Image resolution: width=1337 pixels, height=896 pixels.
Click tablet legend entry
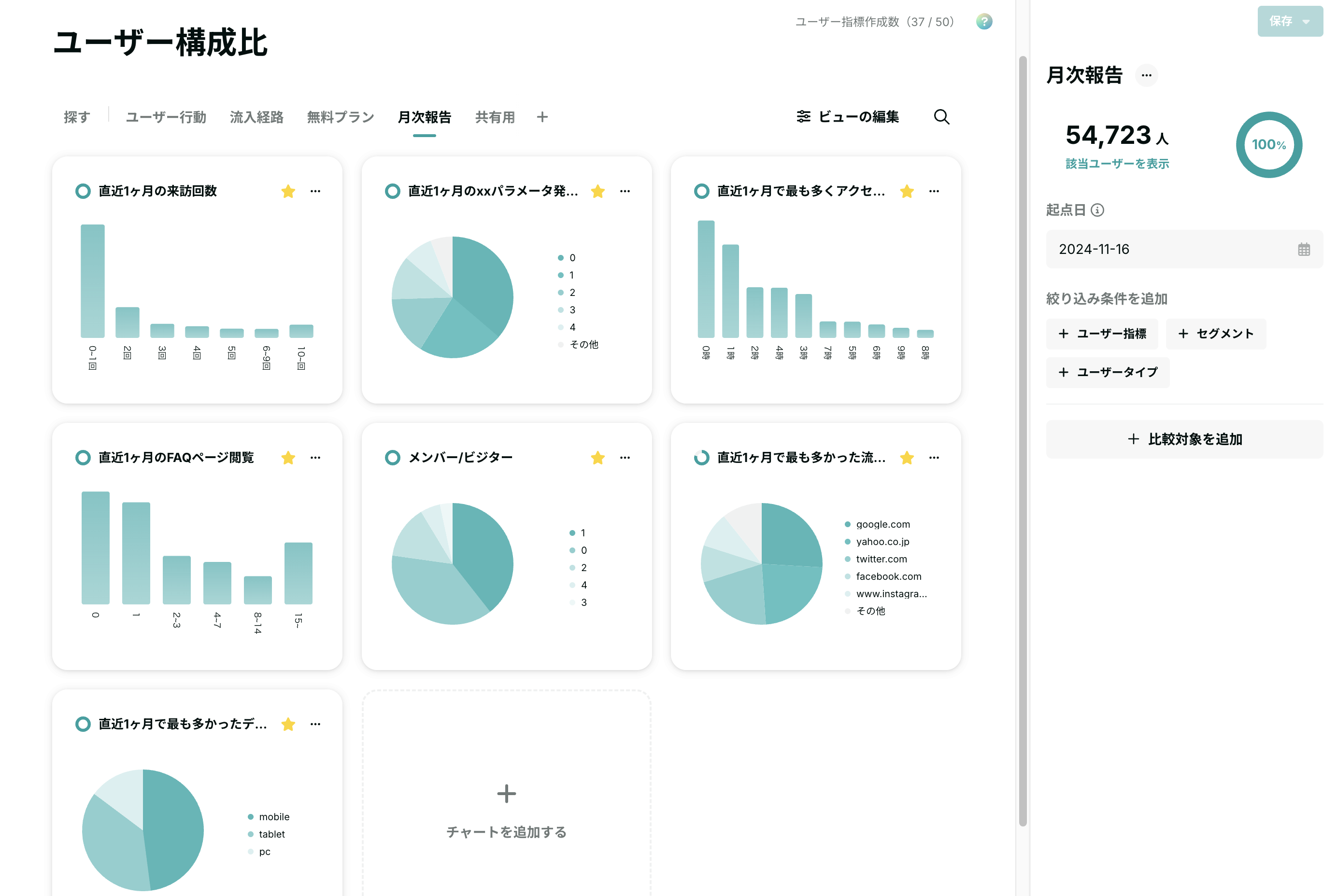(x=266, y=834)
